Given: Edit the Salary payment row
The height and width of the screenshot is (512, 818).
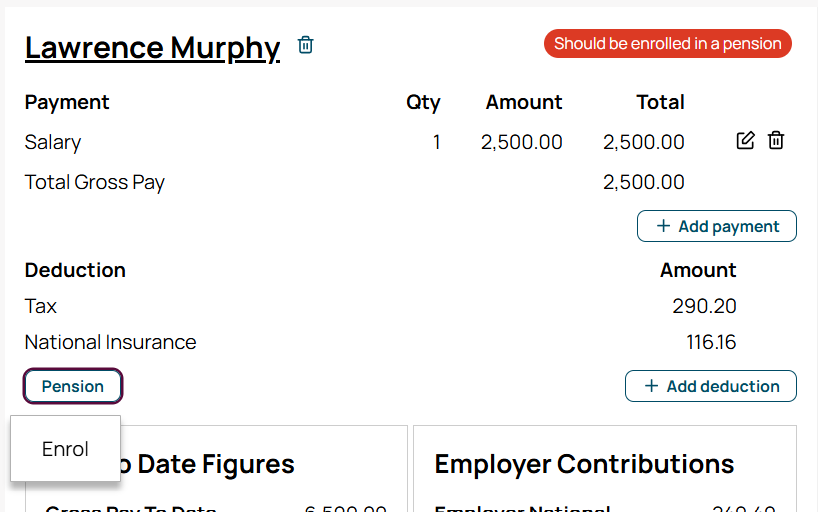Looking at the screenshot, I should pyautogui.click(x=745, y=140).
